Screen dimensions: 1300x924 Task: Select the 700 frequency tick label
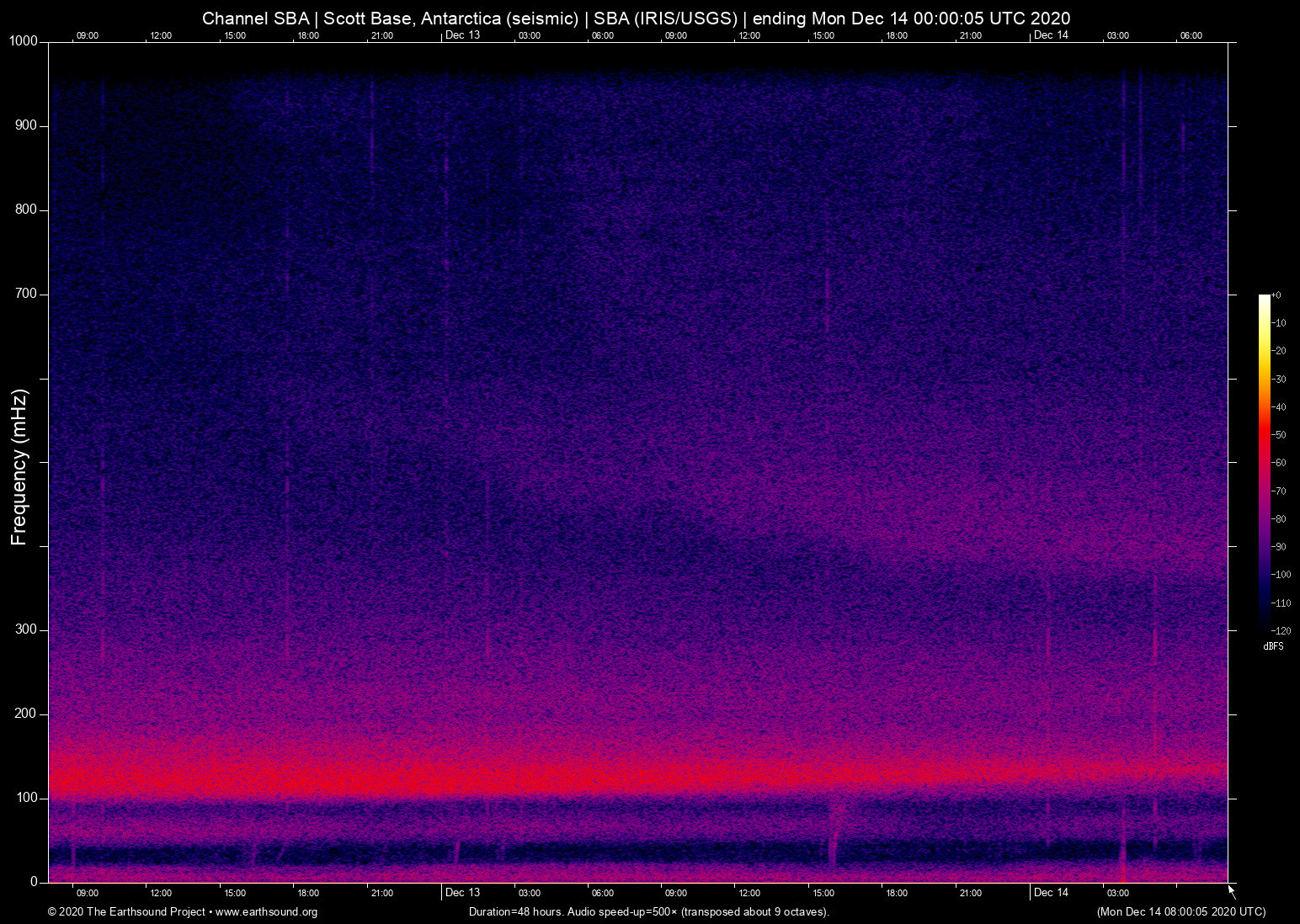[x=26, y=294]
